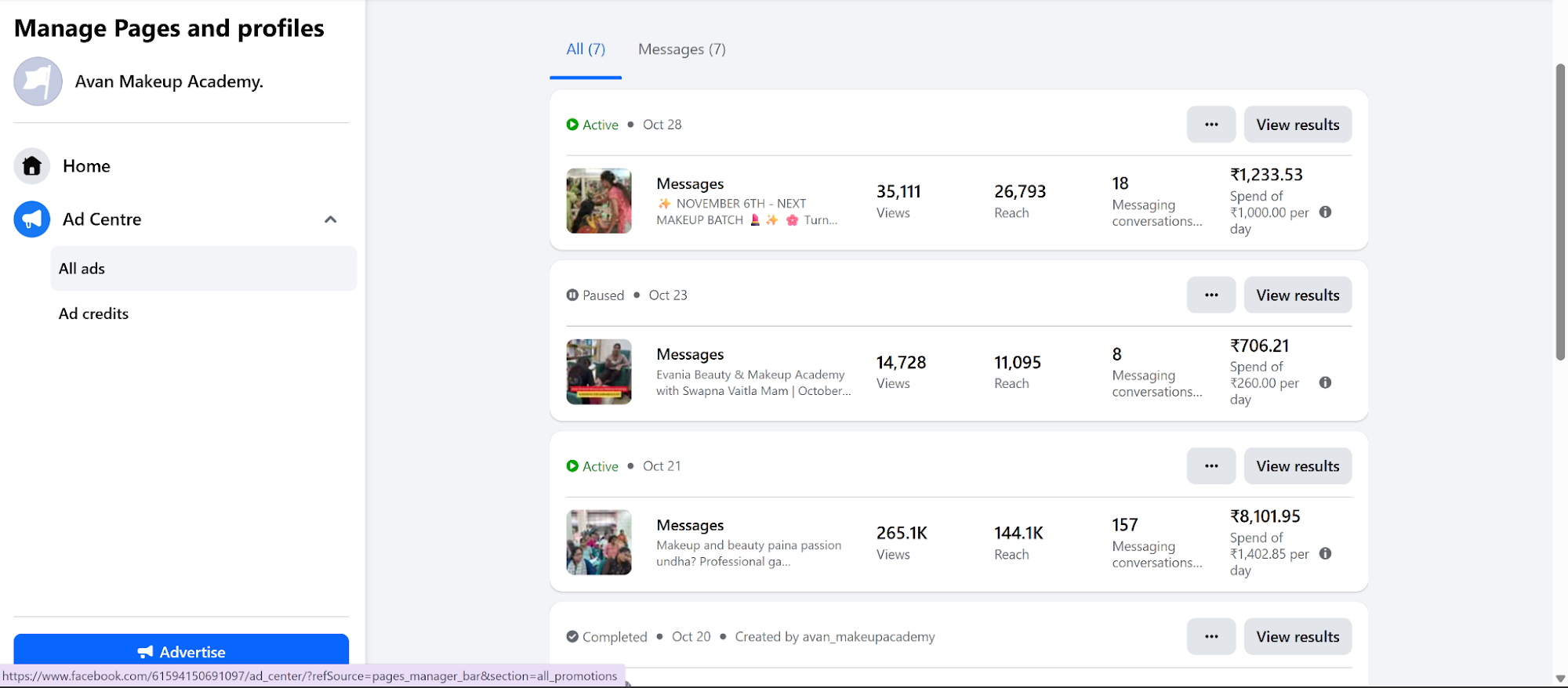The image size is (1568, 688).
Task: Click the ₹8,101.95 spend amount
Action: (1265, 516)
